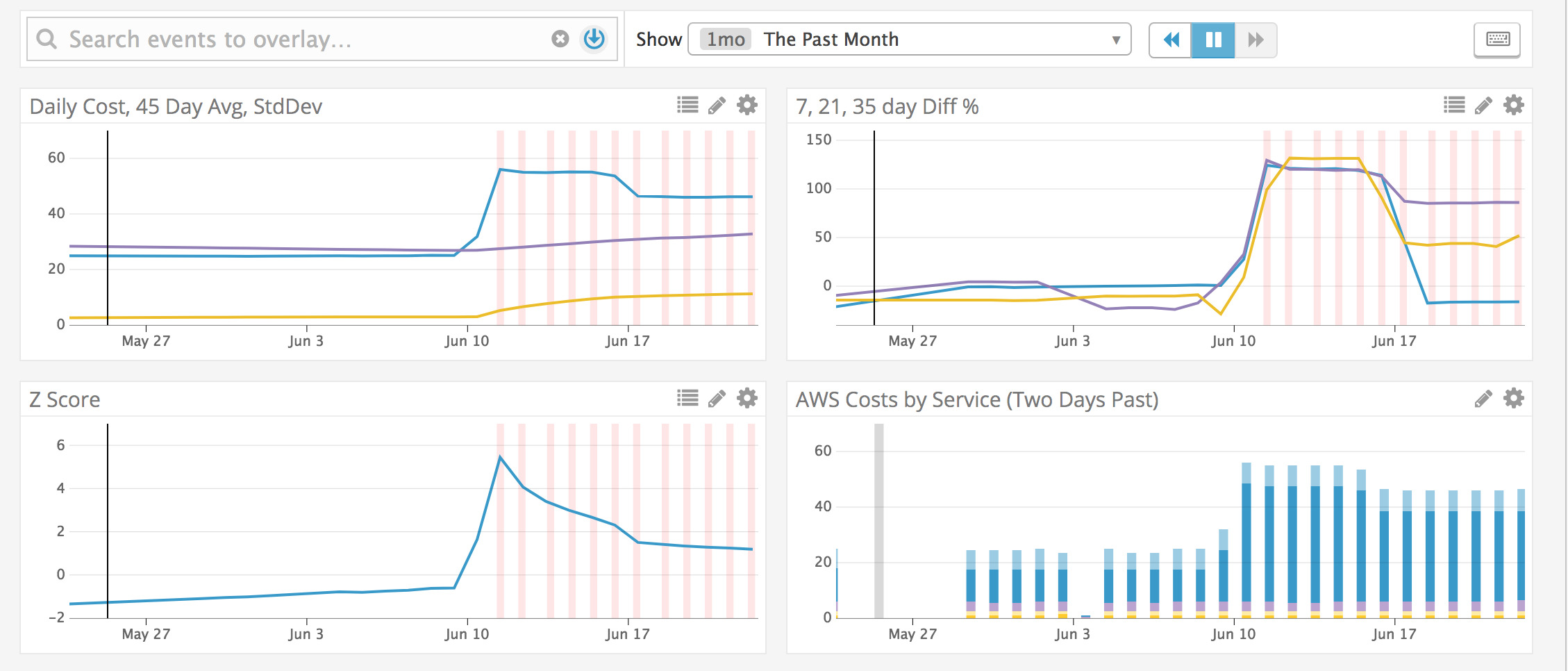The image size is (1568, 671).
Task: Edit the 7, 21, 35 day Diff % graph
Action: pyautogui.click(x=1483, y=106)
